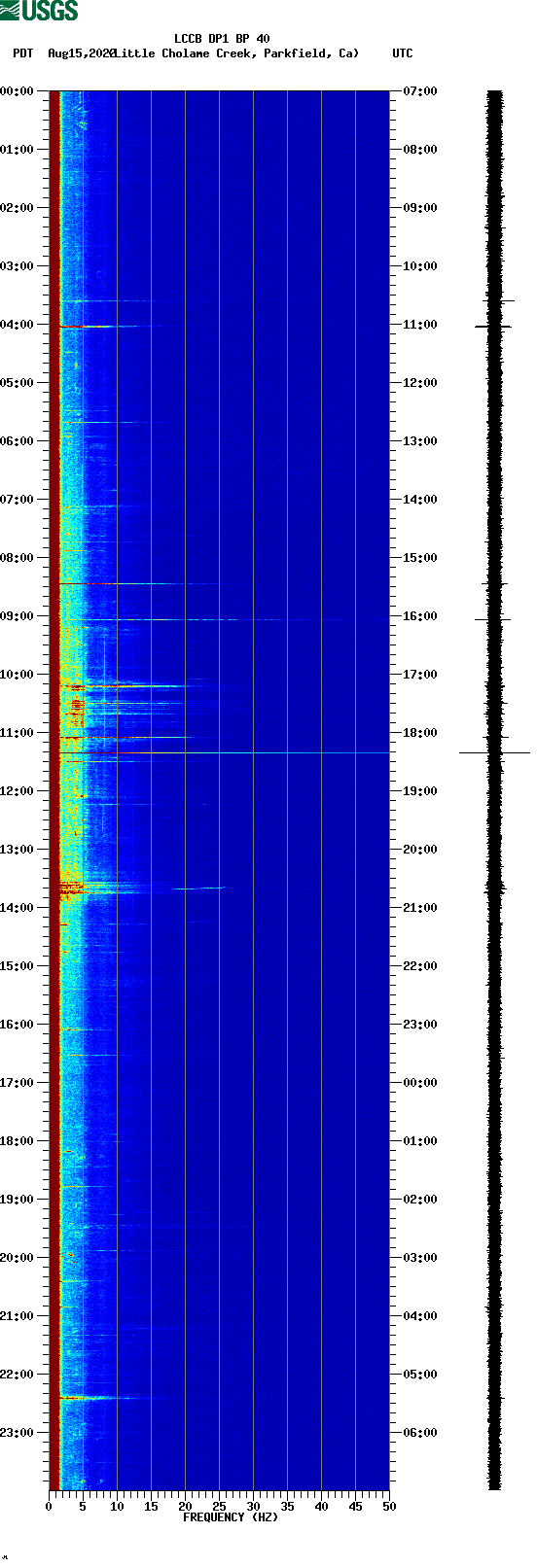Click the 18:00 UTC time label
The image size is (537, 1568).
coord(420,733)
